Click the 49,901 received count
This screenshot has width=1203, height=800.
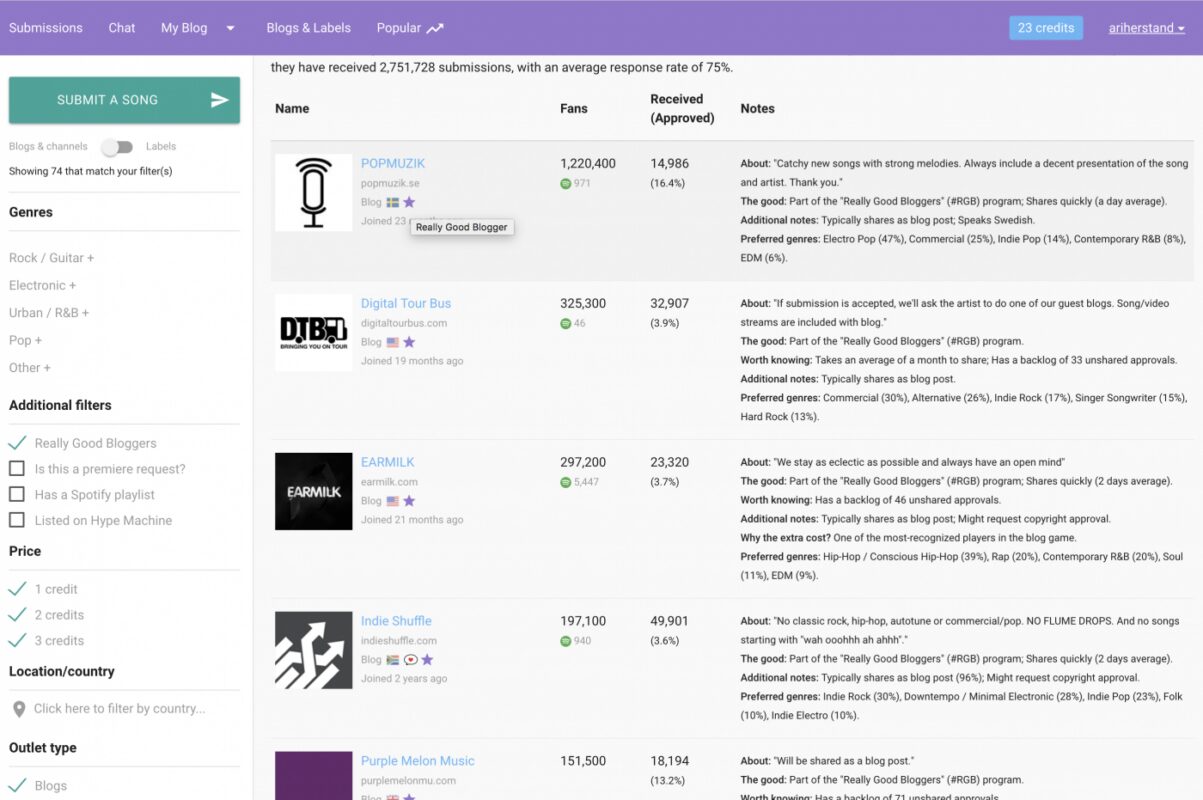click(670, 622)
